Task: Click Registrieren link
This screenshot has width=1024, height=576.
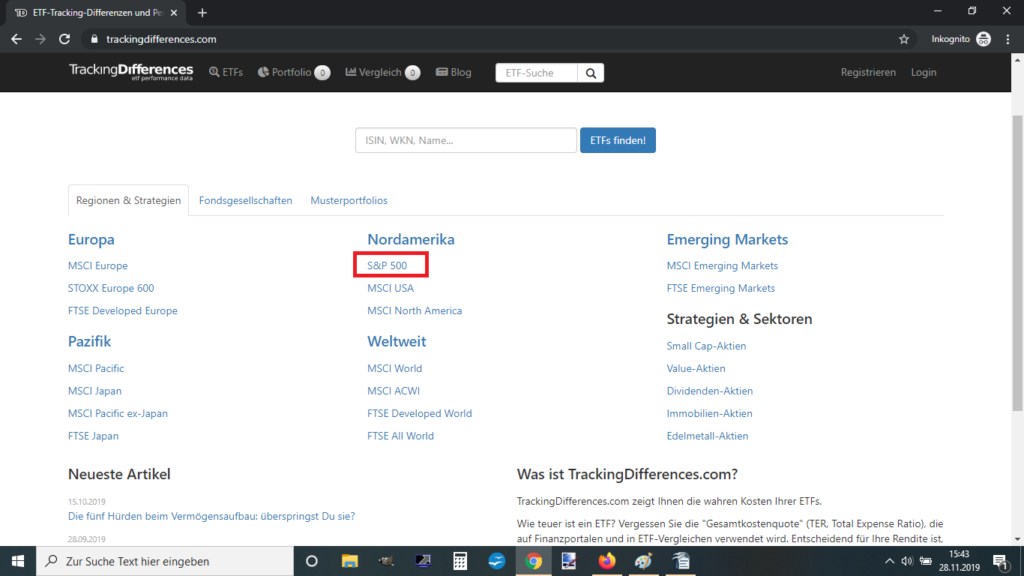Action: click(x=868, y=72)
